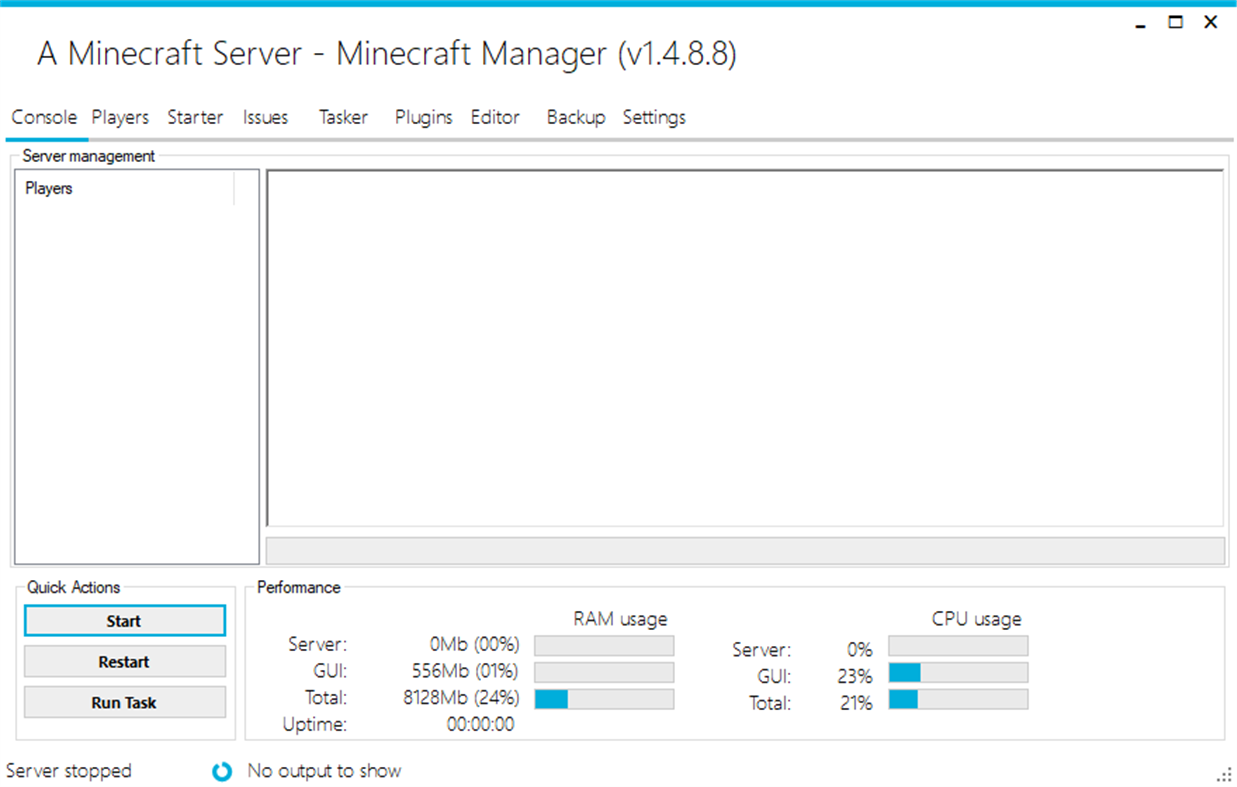Screen dimensions: 1237x787
Task: Click the blue refresh spinner in the status bar
Action: click(x=221, y=771)
